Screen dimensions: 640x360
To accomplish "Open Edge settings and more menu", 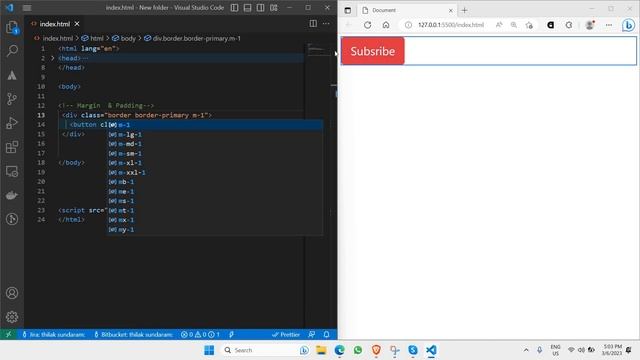I will (x=609, y=25).
